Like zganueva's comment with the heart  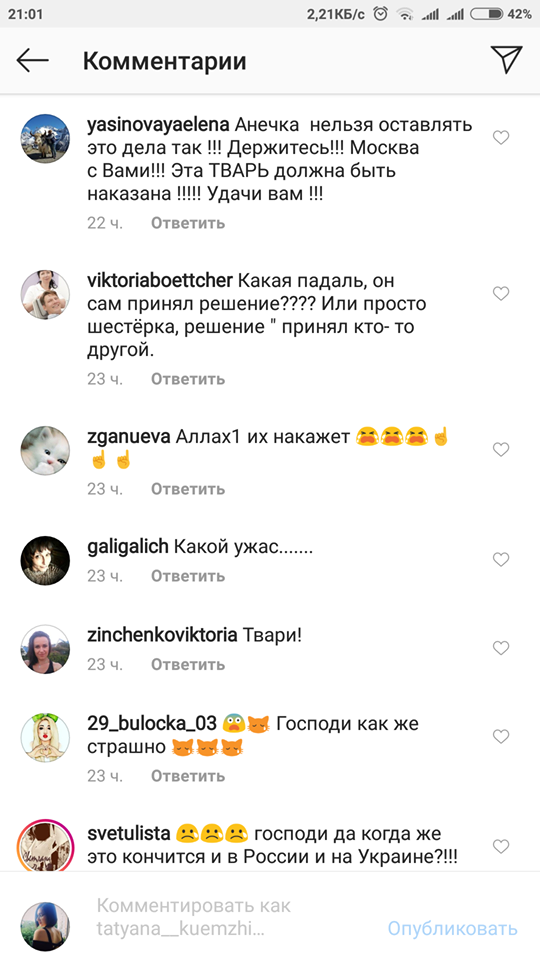point(501,449)
